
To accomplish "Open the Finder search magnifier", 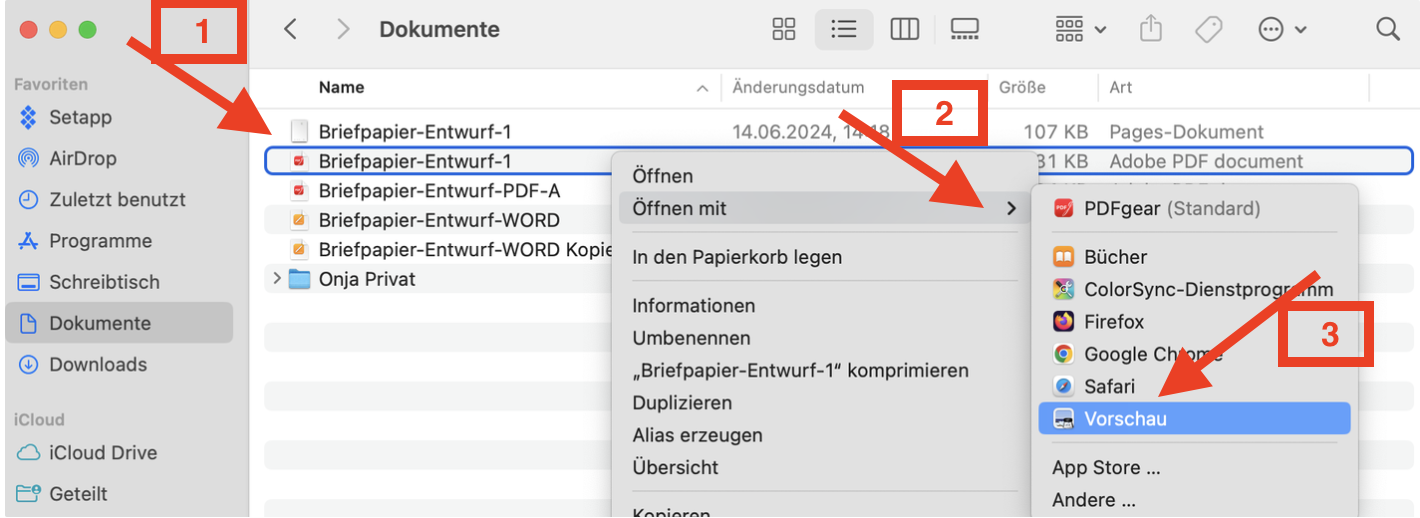I will coord(1388,30).
